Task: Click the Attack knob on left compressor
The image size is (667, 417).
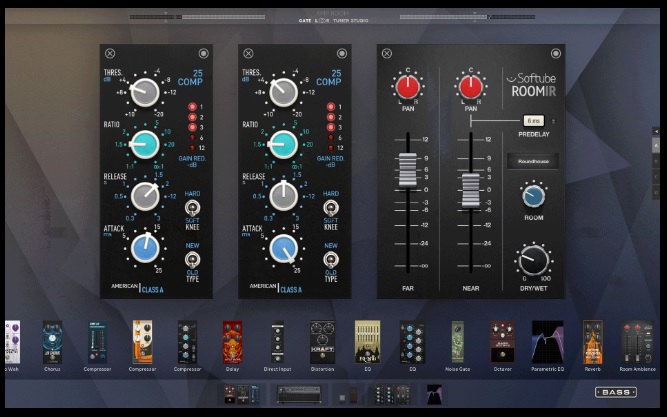Action: point(145,248)
